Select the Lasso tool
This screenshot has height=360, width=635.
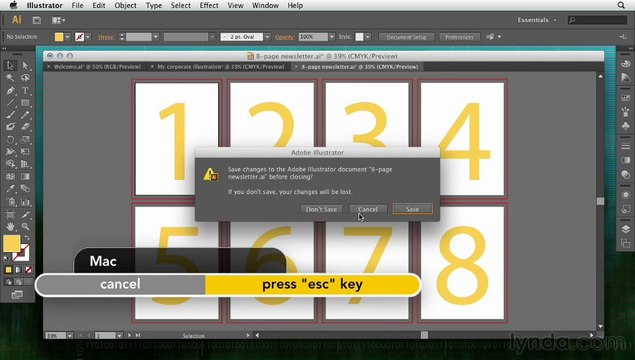[25, 78]
